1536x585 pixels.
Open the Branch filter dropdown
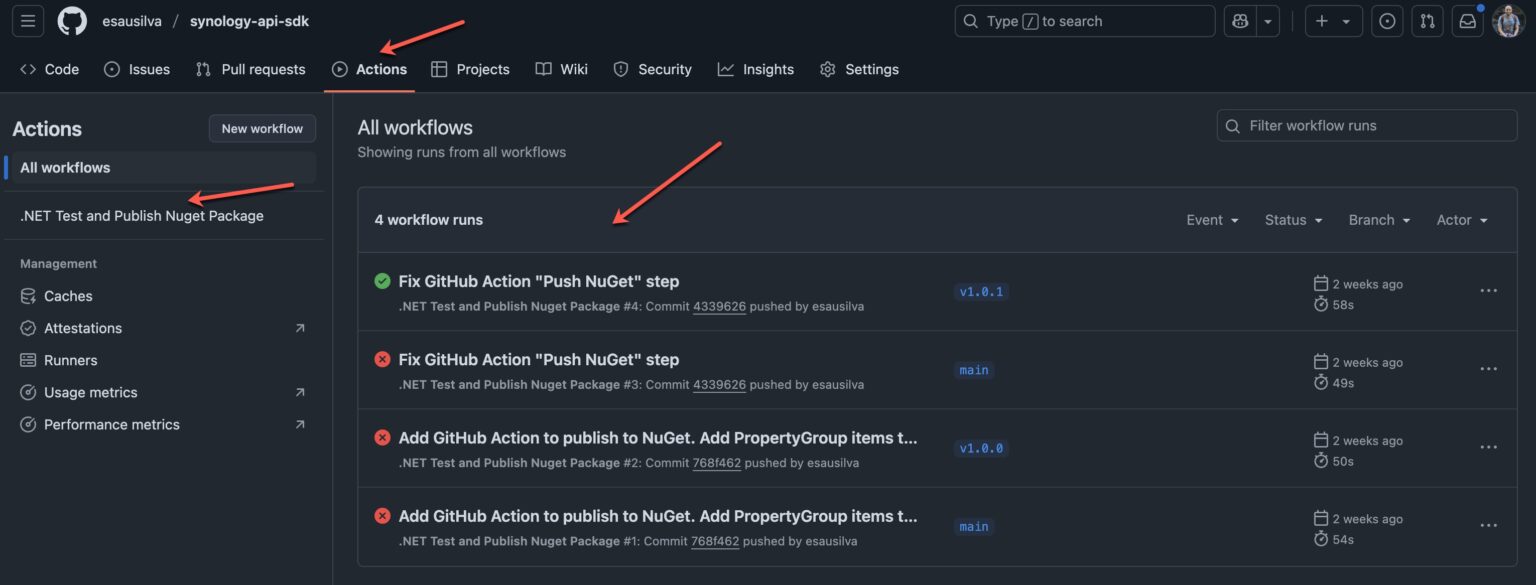[x=1377, y=219]
